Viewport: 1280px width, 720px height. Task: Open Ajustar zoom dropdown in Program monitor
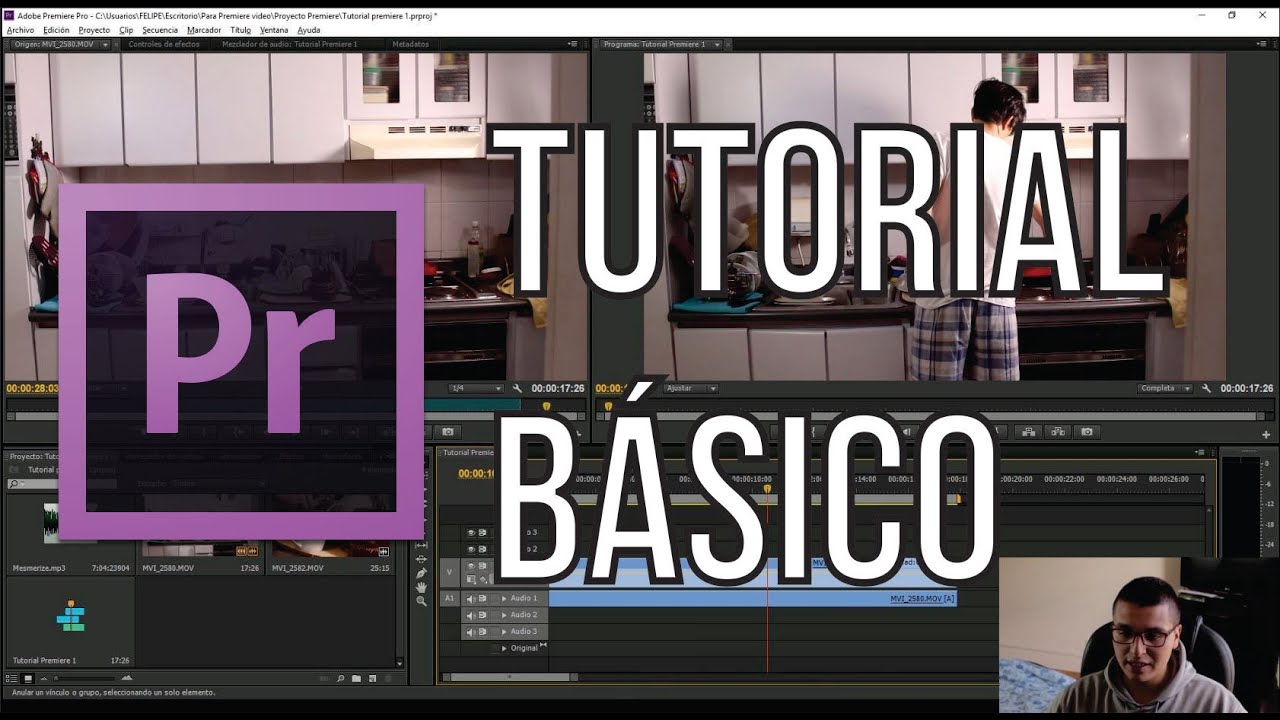point(691,388)
